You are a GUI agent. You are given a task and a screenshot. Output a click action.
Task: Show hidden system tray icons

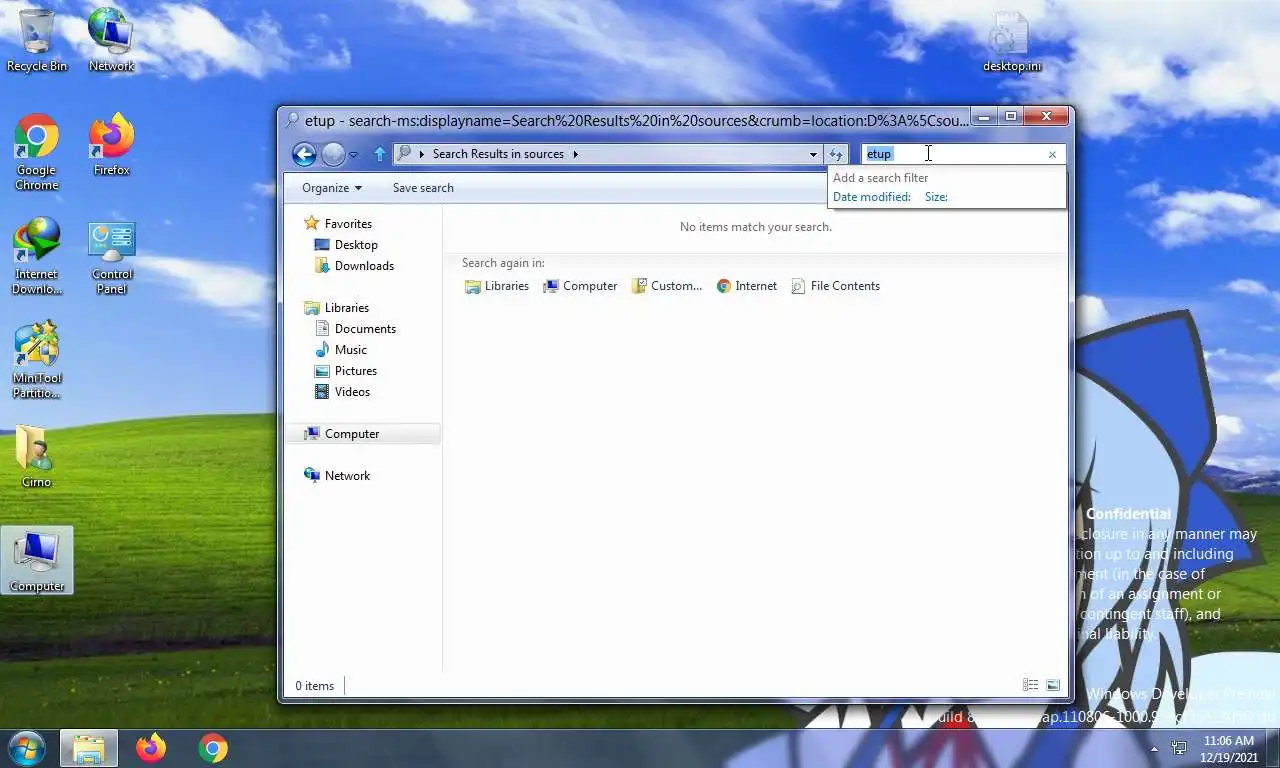[x=1154, y=748]
